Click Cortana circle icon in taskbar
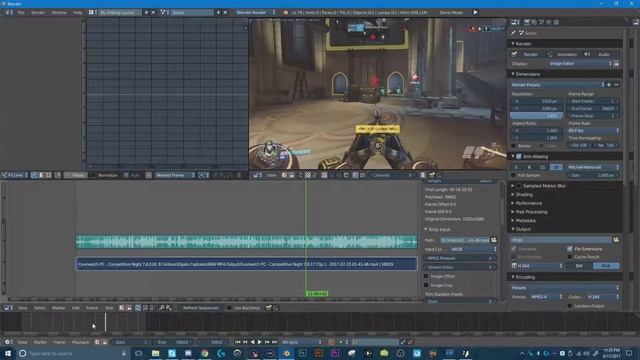This screenshot has width=640, height=360. [22, 353]
